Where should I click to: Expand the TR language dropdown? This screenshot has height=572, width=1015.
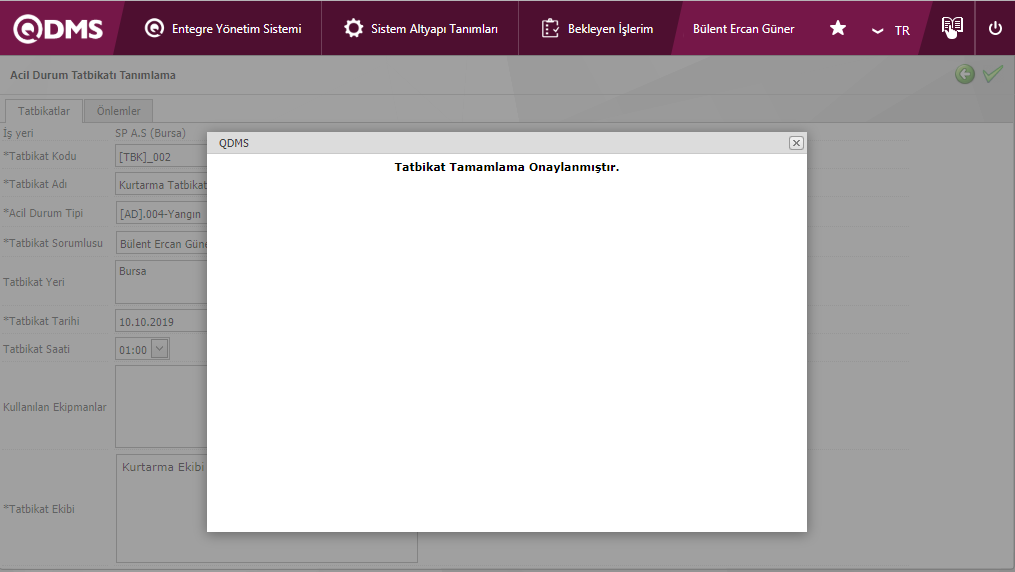[x=890, y=30]
